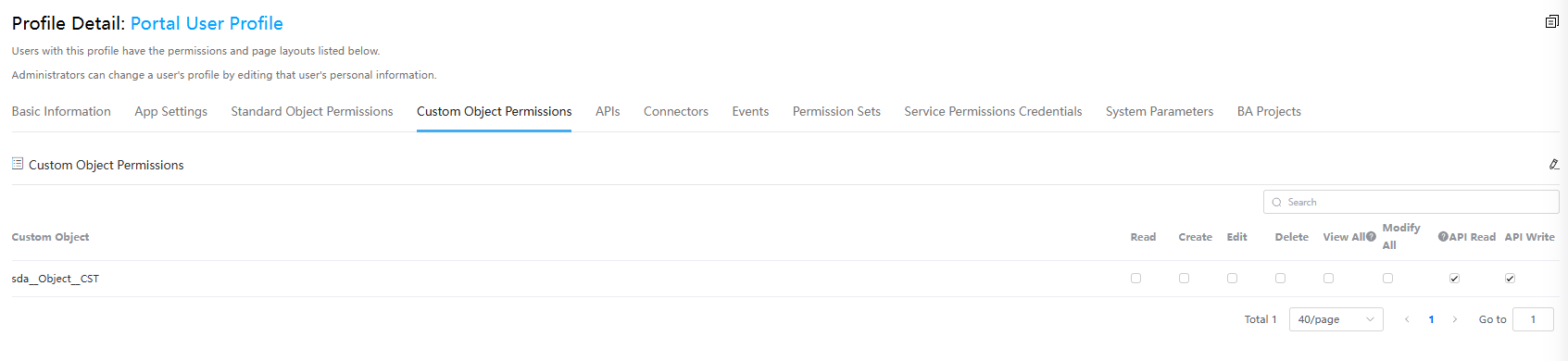Toggle the API Write checkbox for sda__Object__CST

click(1510, 278)
